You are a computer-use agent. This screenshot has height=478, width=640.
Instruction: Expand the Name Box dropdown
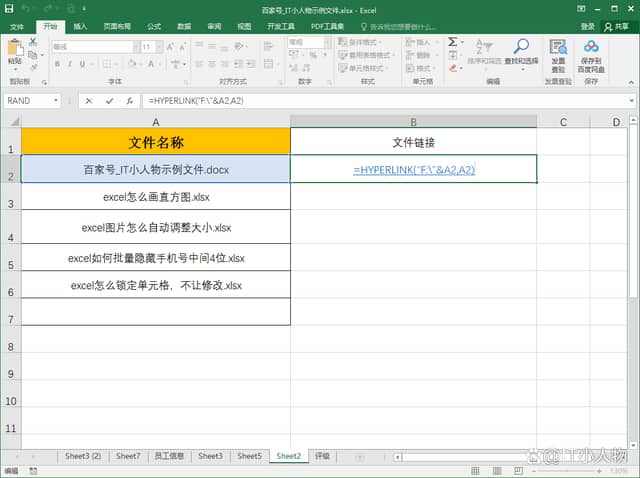pos(55,101)
